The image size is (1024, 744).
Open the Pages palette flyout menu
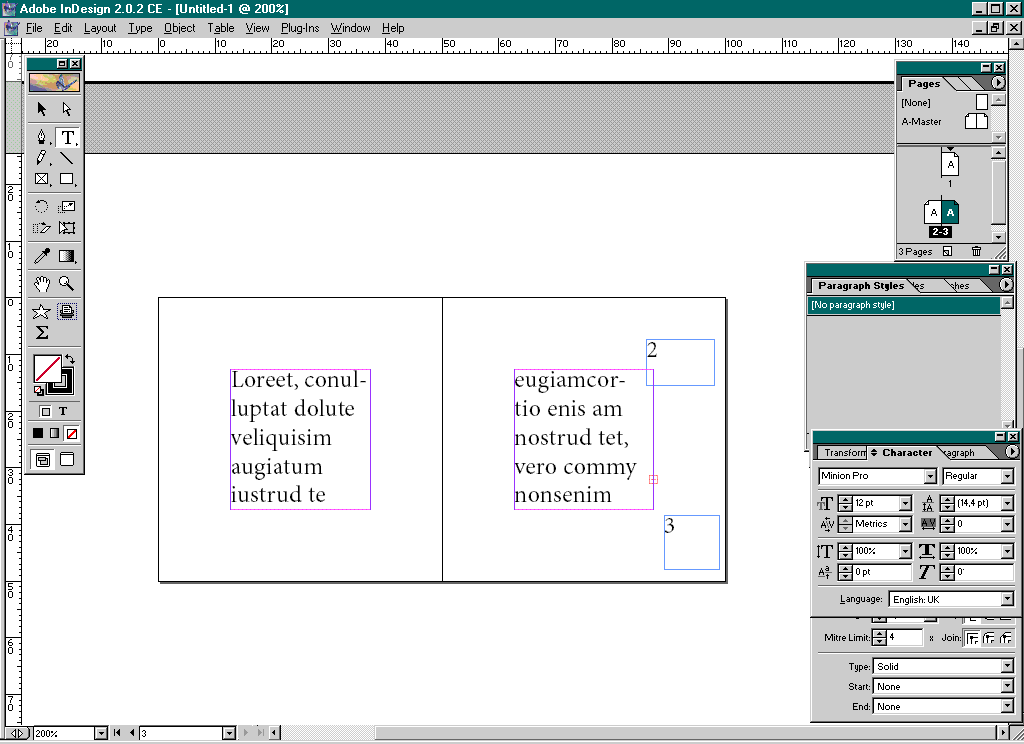point(998,83)
